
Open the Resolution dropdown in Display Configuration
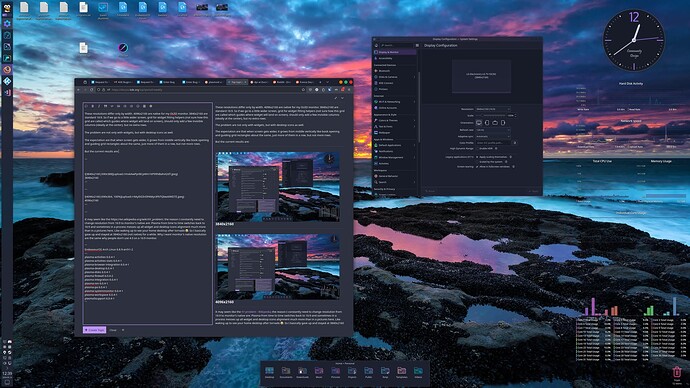tap(493, 109)
